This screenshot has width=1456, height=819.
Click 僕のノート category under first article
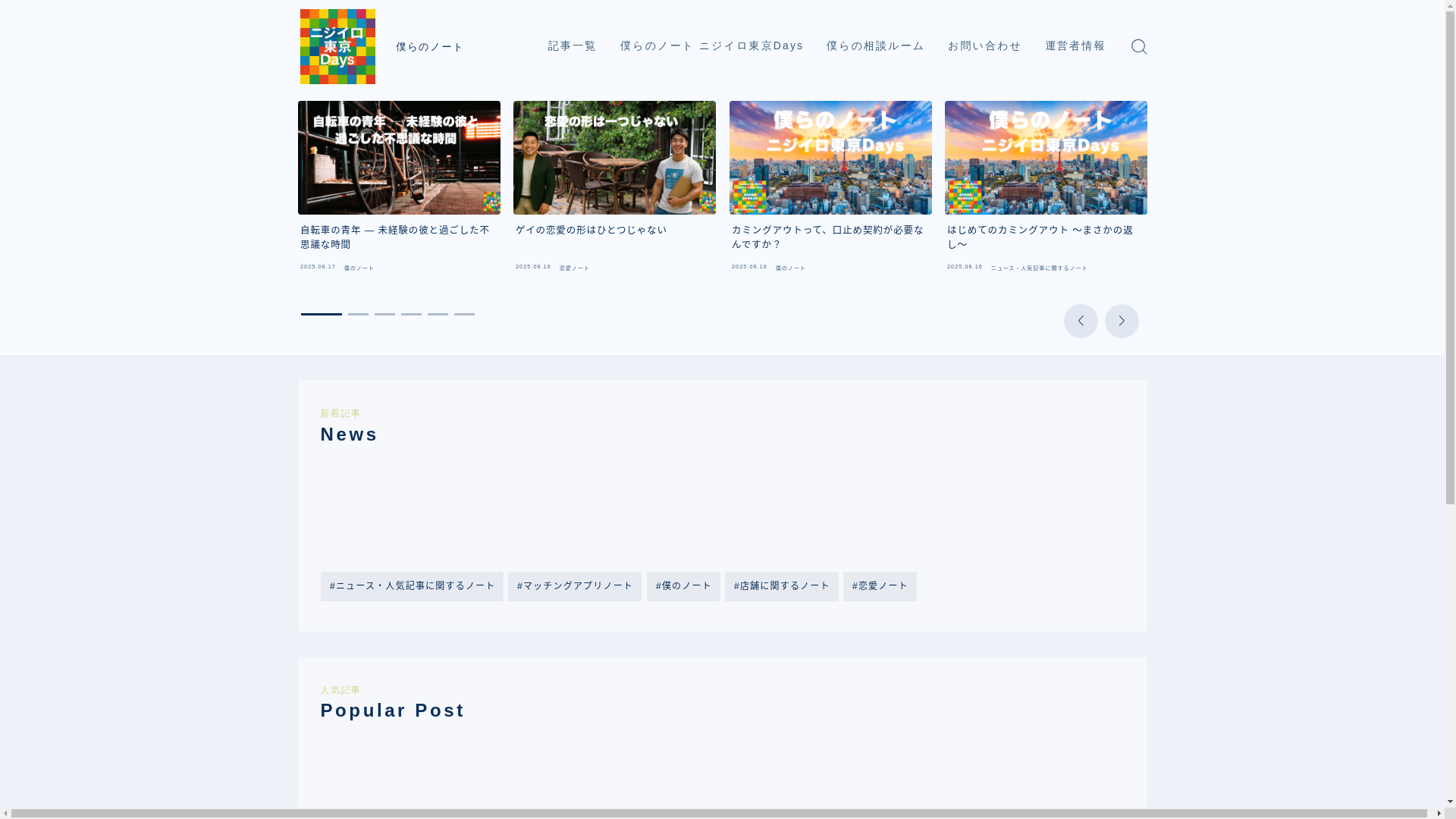coord(359,268)
